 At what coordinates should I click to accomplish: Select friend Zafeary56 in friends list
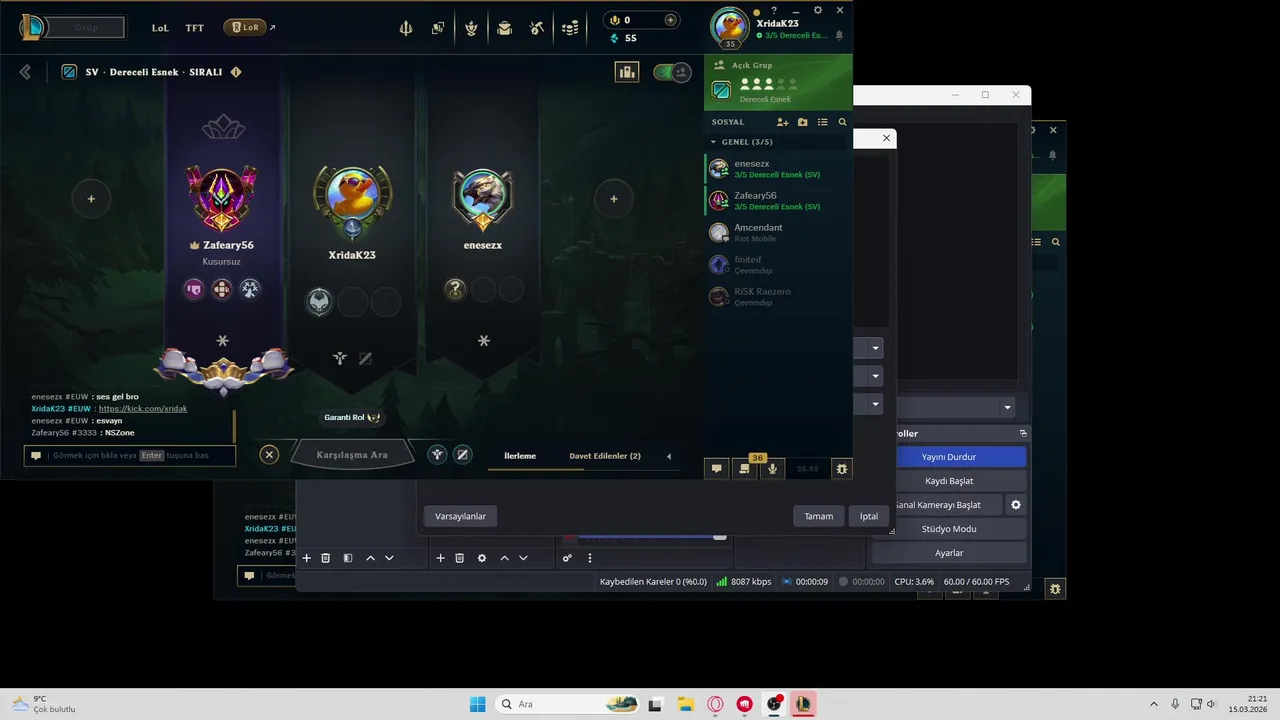(x=778, y=200)
